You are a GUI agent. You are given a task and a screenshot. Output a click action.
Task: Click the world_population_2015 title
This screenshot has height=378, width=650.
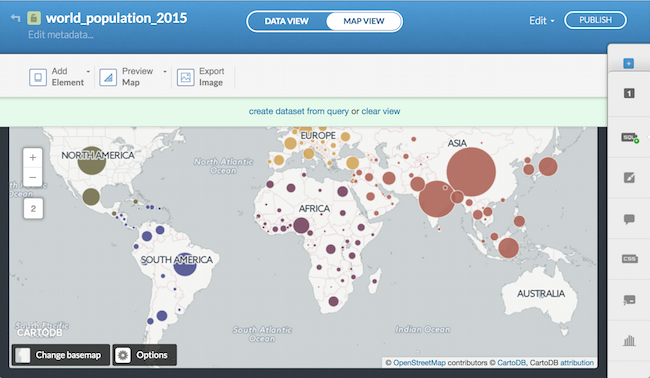pyautogui.click(x=116, y=18)
